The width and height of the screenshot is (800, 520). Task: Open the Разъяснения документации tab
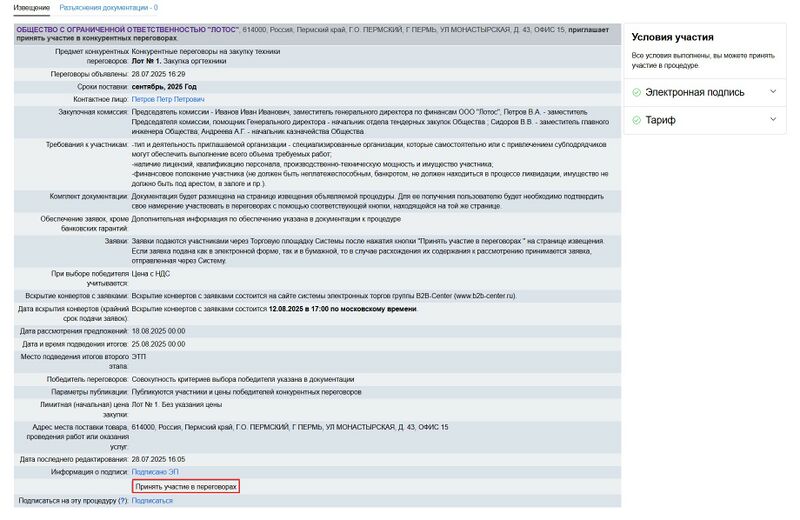pos(108,7)
